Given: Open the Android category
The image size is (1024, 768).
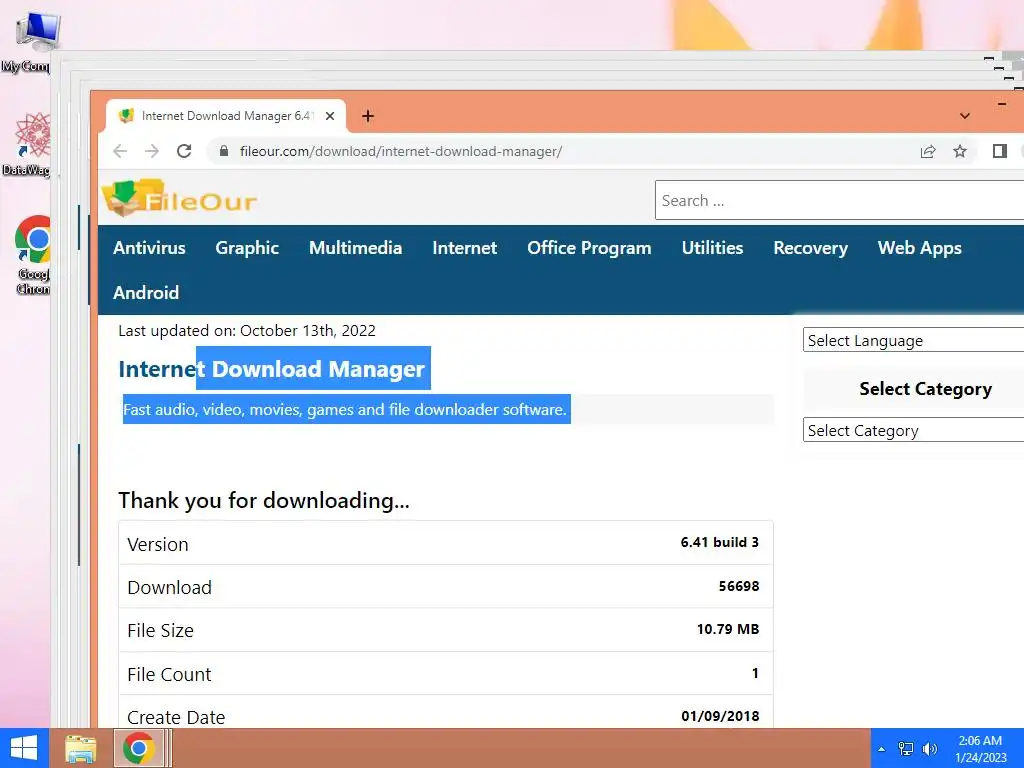Looking at the screenshot, I should (x=146, y=293).
